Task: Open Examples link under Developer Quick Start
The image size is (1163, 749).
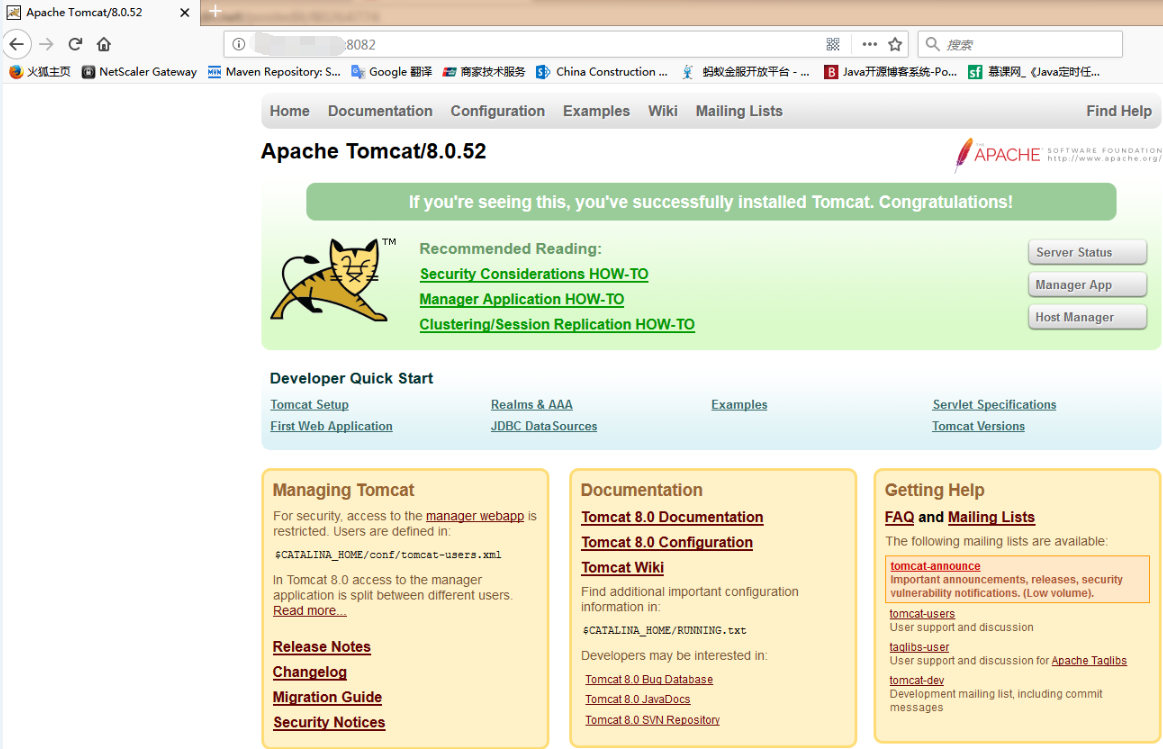Action: pos(739,405)
